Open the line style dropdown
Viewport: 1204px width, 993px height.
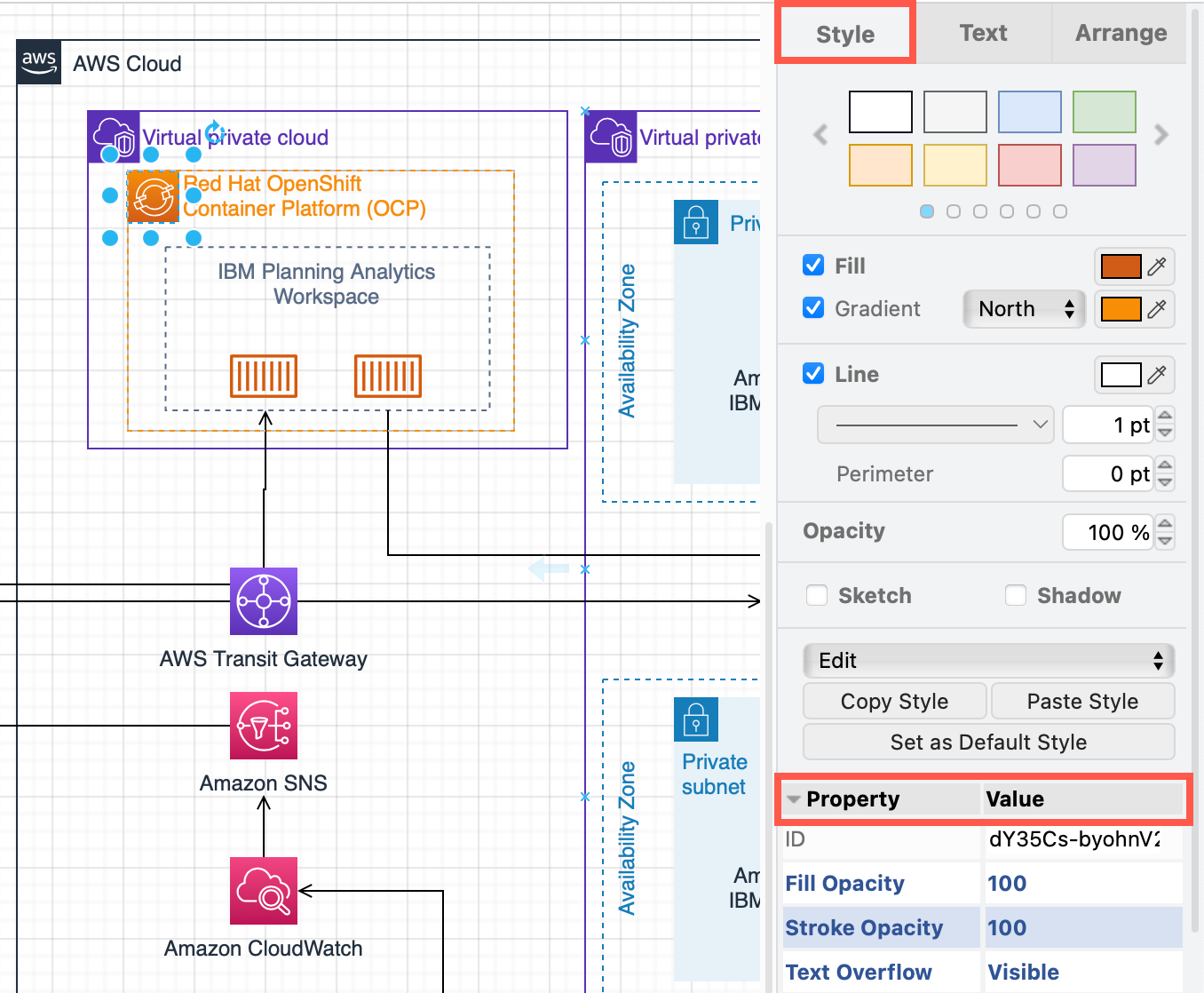[x=935, y=425]
